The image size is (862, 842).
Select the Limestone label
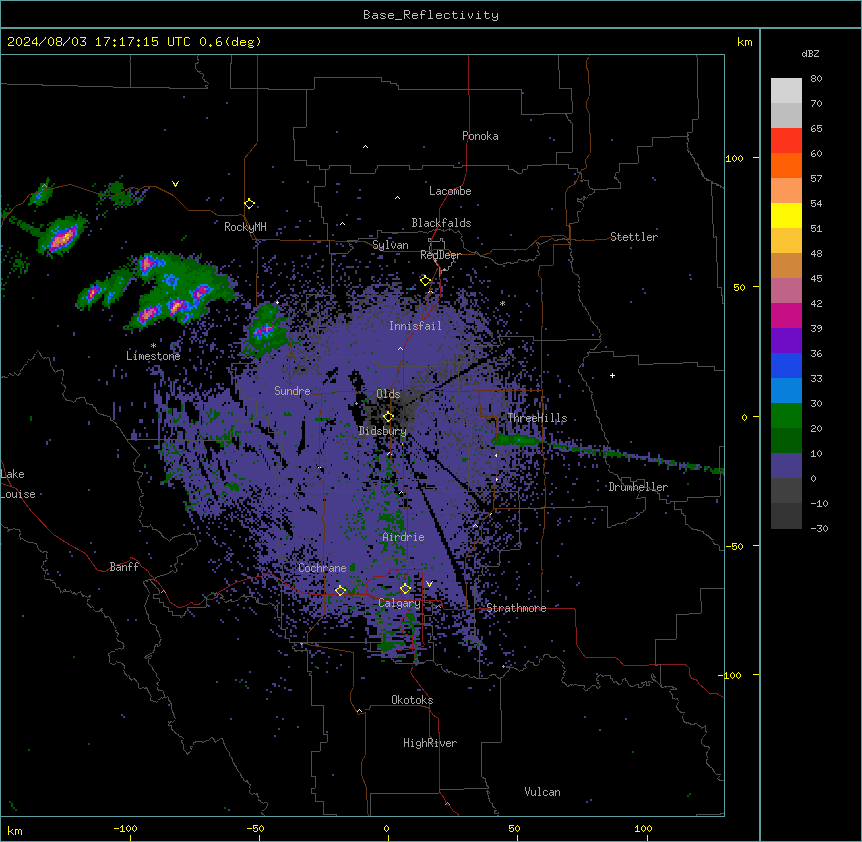pos(153,356)
